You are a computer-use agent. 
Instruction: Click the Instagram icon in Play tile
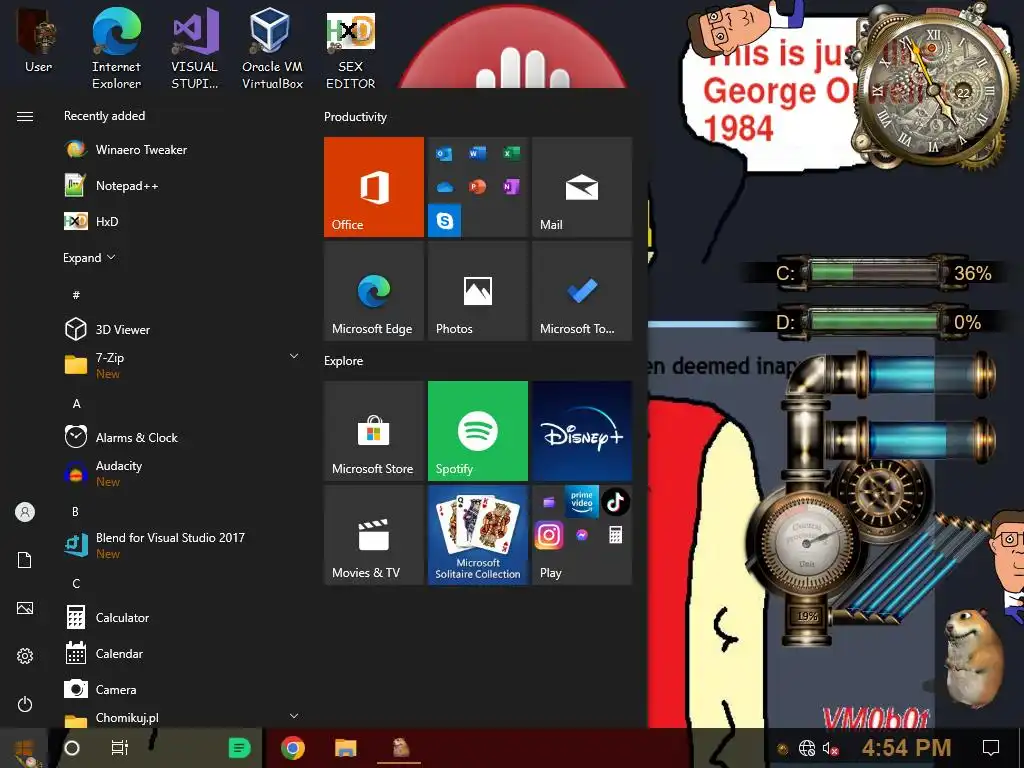(549, 535)
